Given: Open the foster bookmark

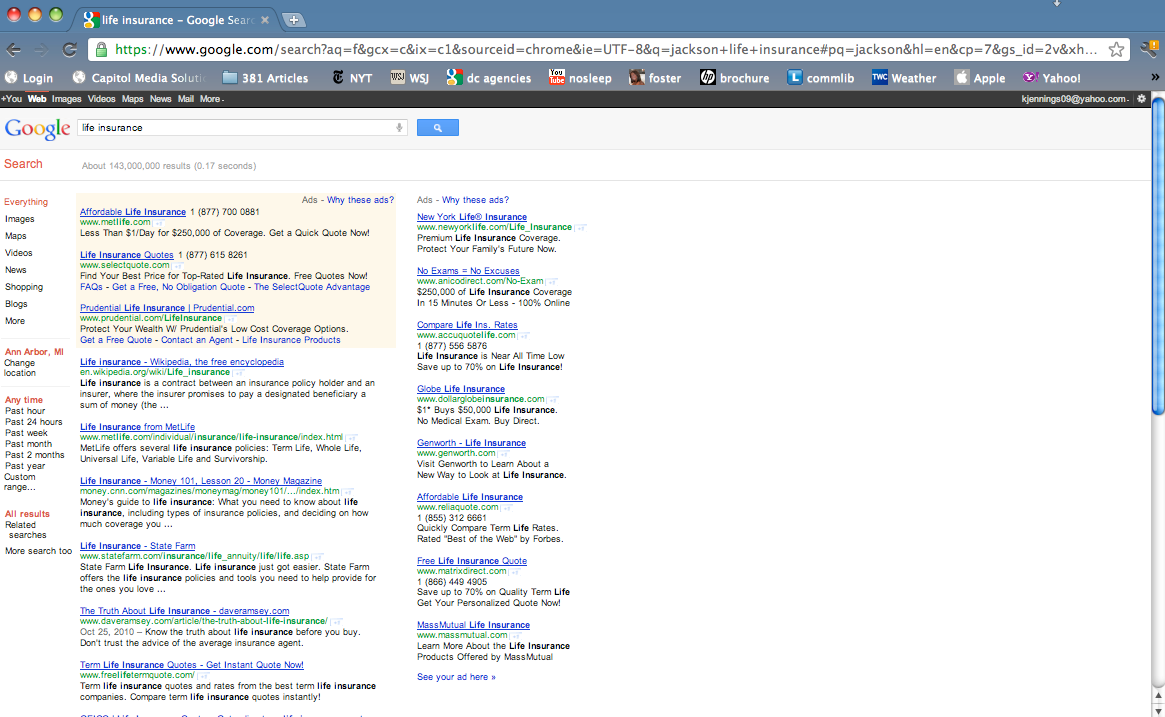Looking at the screenshot, I should pyautogui.click(x=655, y=78).
